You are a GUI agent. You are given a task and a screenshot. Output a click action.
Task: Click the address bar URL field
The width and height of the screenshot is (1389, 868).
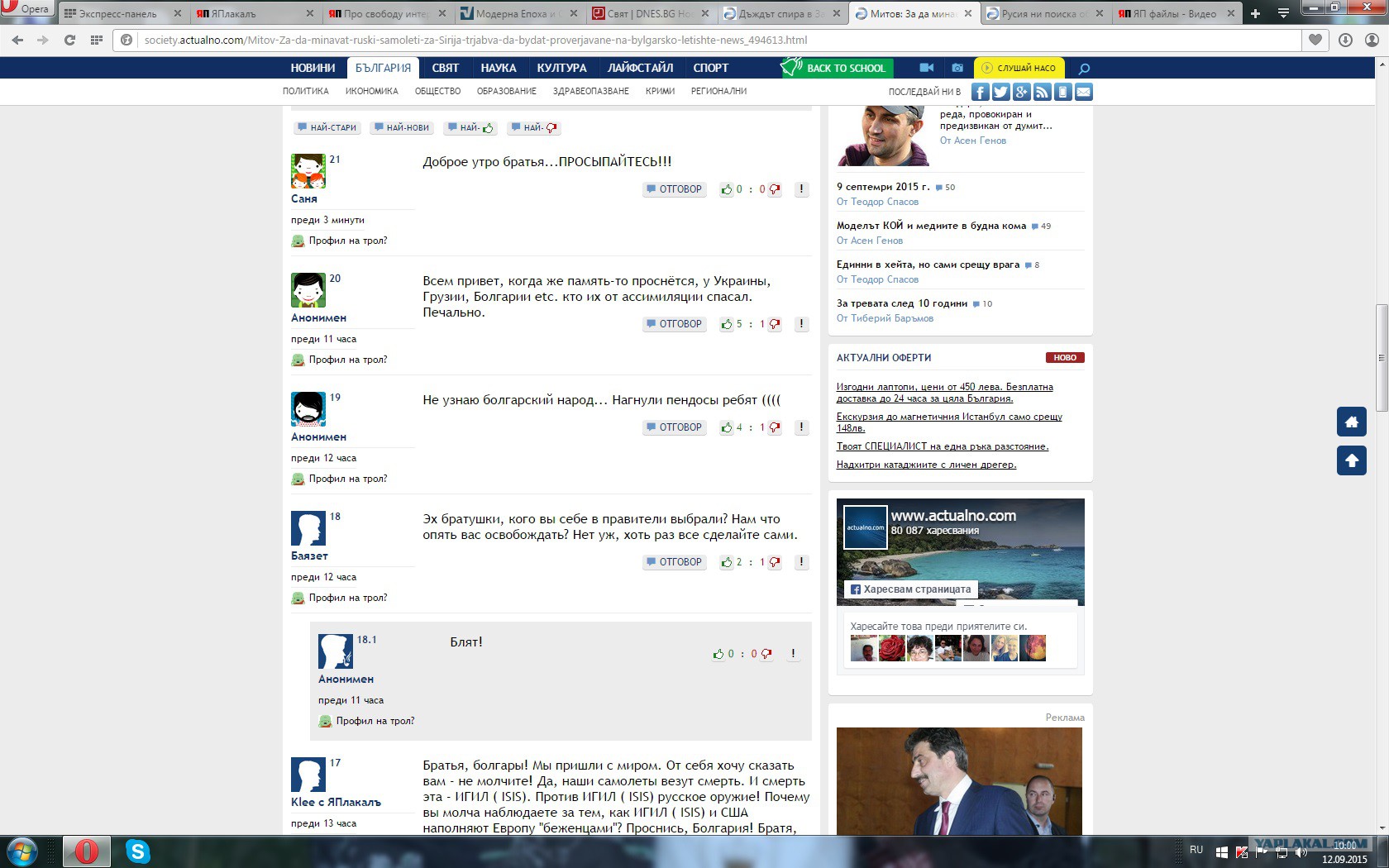(x=711, y=40)
